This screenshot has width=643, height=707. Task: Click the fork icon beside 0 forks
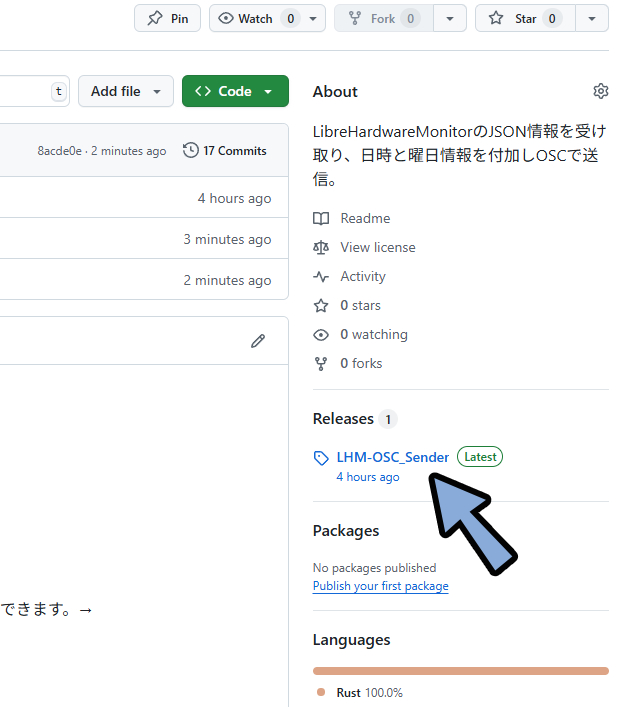pyautogui.click(x=321, y=363)
